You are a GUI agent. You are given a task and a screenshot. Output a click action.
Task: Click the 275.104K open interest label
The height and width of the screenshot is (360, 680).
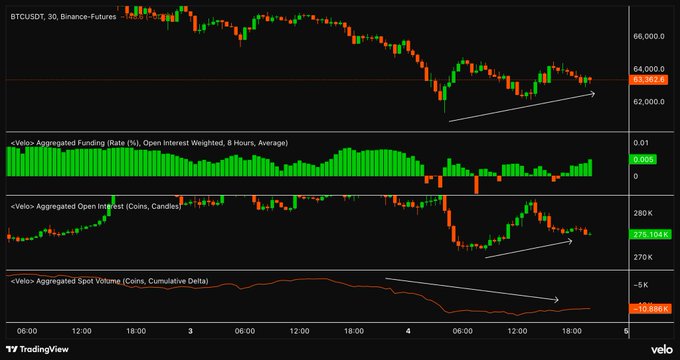650,235
